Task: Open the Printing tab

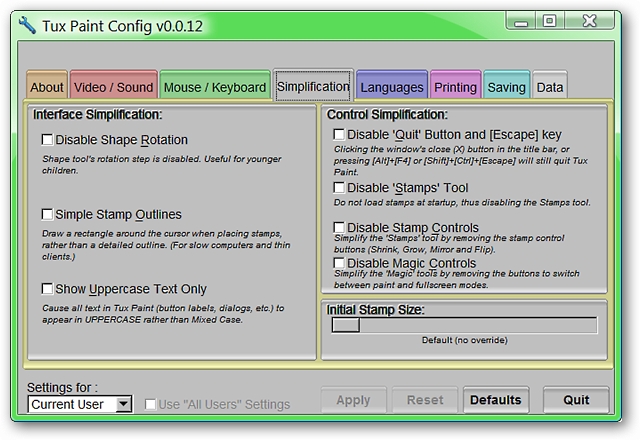Action: coord(456,84)
